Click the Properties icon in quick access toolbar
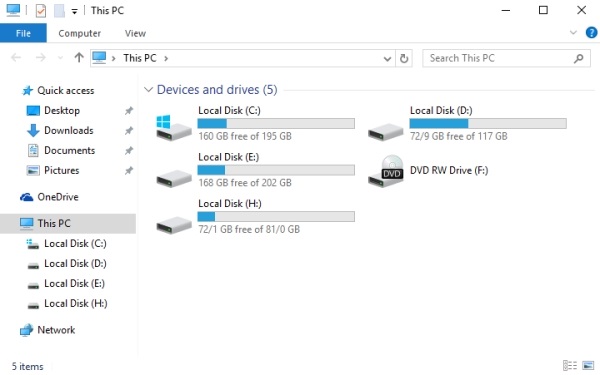Image resolution: width=600 pixels, height=375 pixels. click(41, 11)
